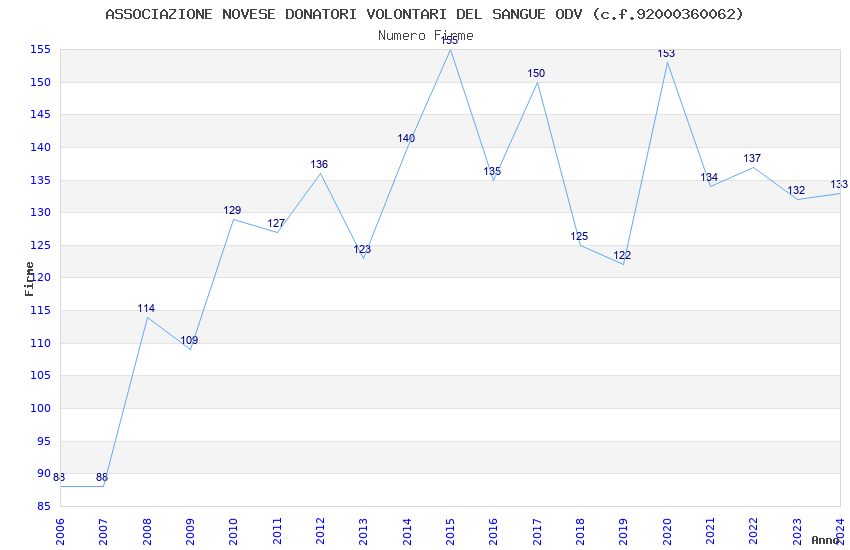Image resolution: width=850 pixels, height=550 pixels.
Task: Click the x-axis year label 2011
Action: pos(276,531)
